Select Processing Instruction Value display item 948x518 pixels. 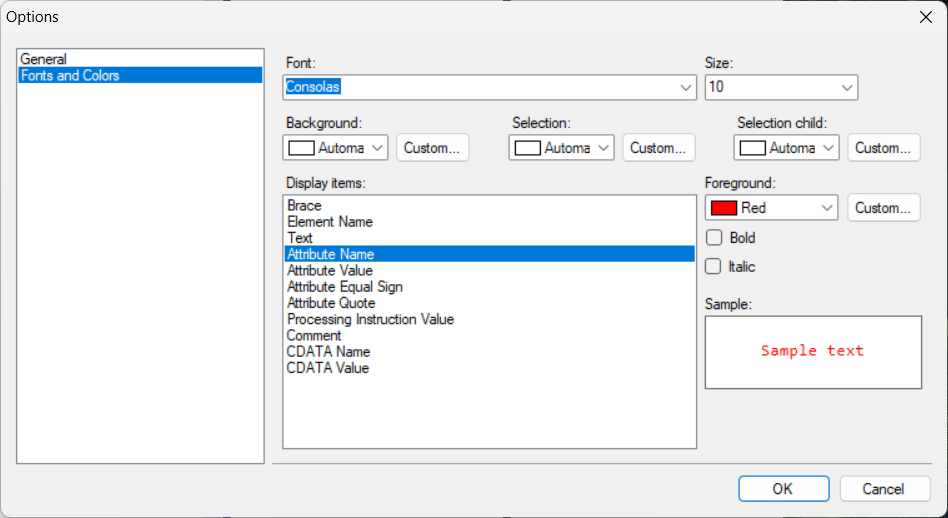coord(489,319)
